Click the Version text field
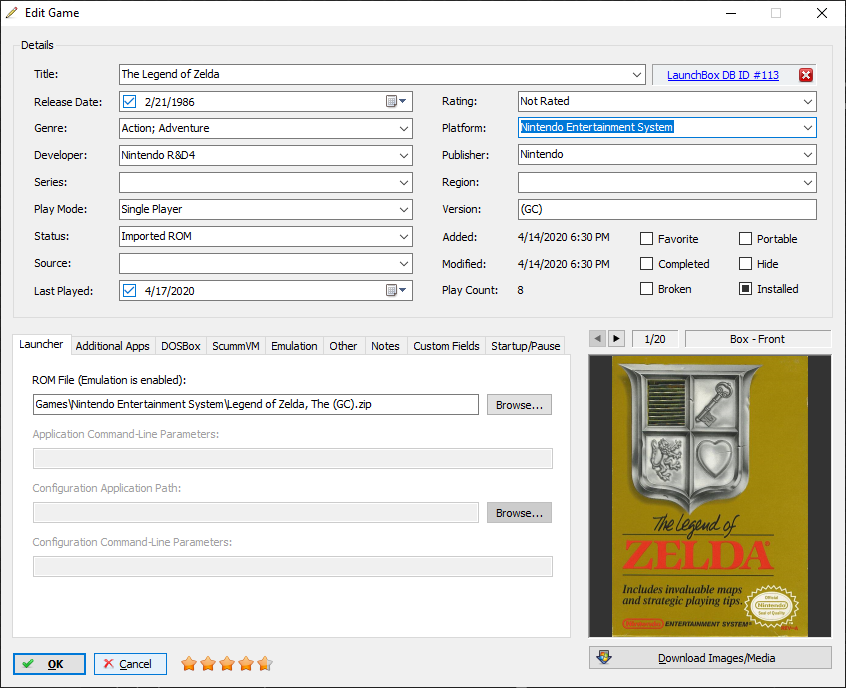The width and height of the screenshot is (846, 688). click(667, 209)
